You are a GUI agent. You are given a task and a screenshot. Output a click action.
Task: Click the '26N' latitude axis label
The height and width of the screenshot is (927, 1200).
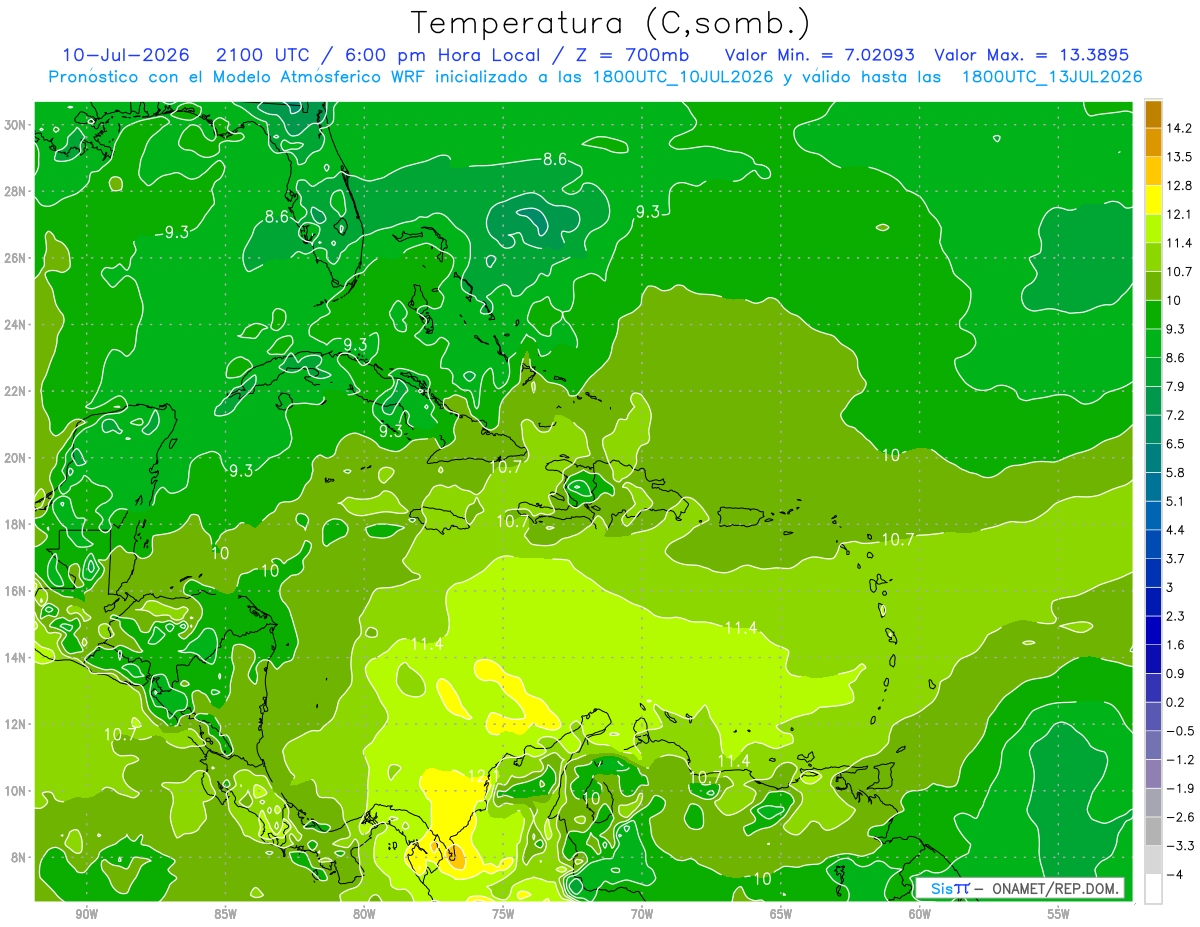coord(17,258)
